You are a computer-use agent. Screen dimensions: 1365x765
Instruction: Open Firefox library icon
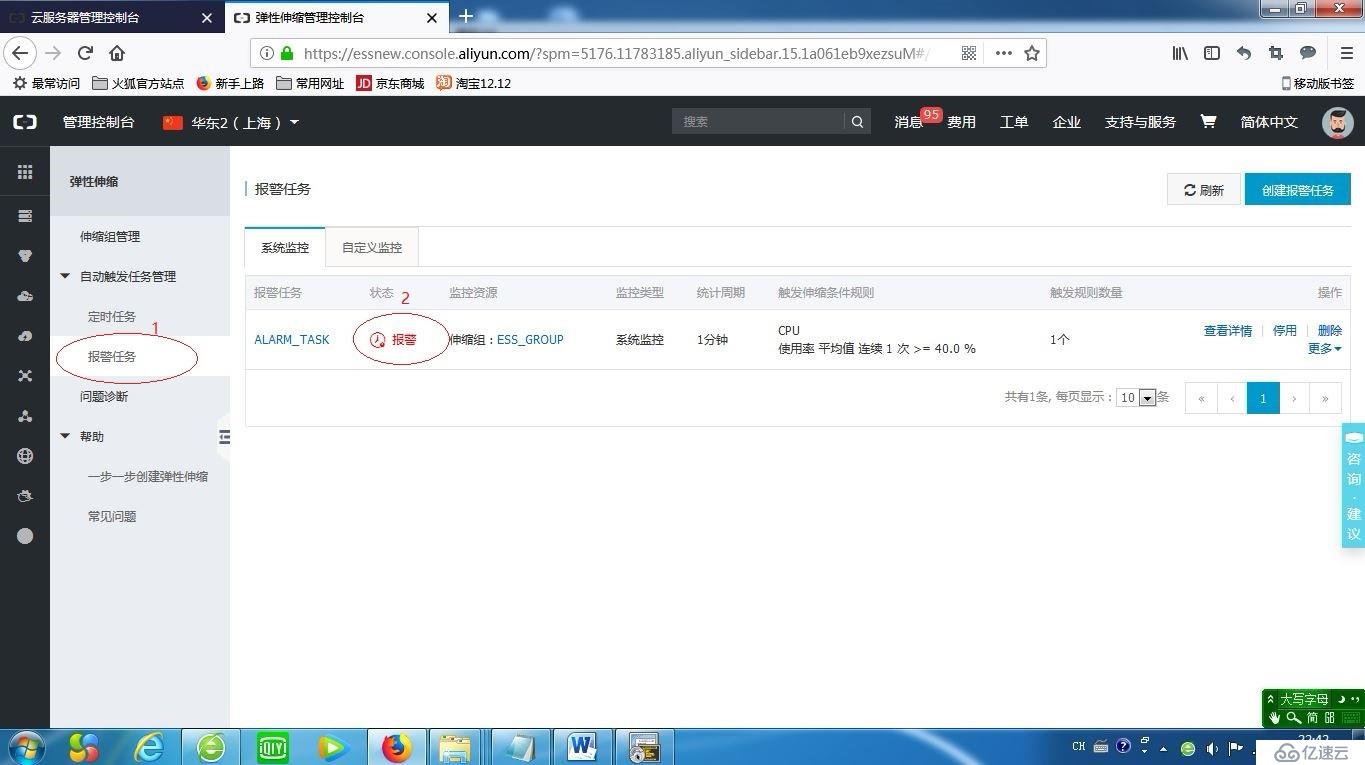(x=1180, y=53)
